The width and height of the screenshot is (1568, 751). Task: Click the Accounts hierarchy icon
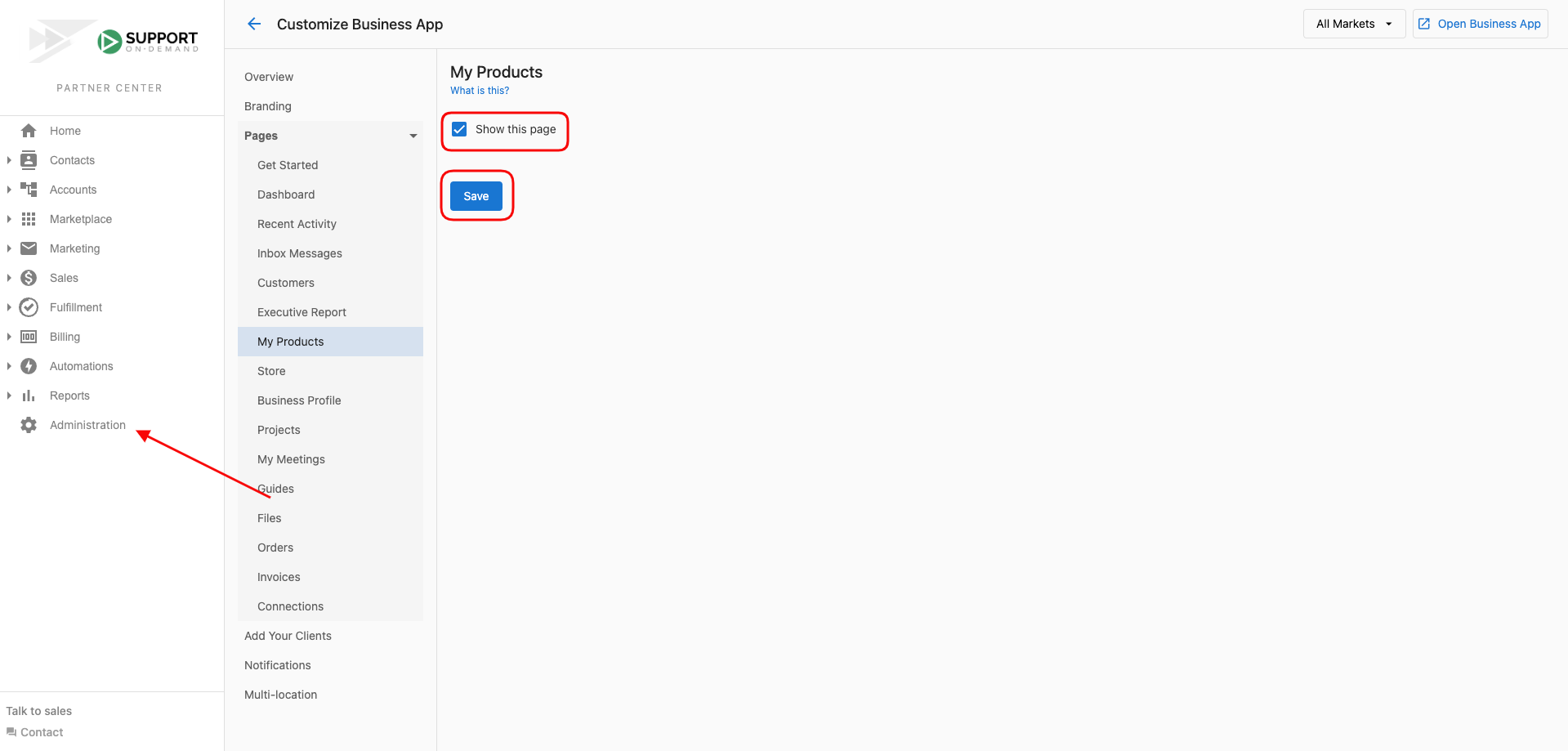pyautogui.click(x=29, y=190)
